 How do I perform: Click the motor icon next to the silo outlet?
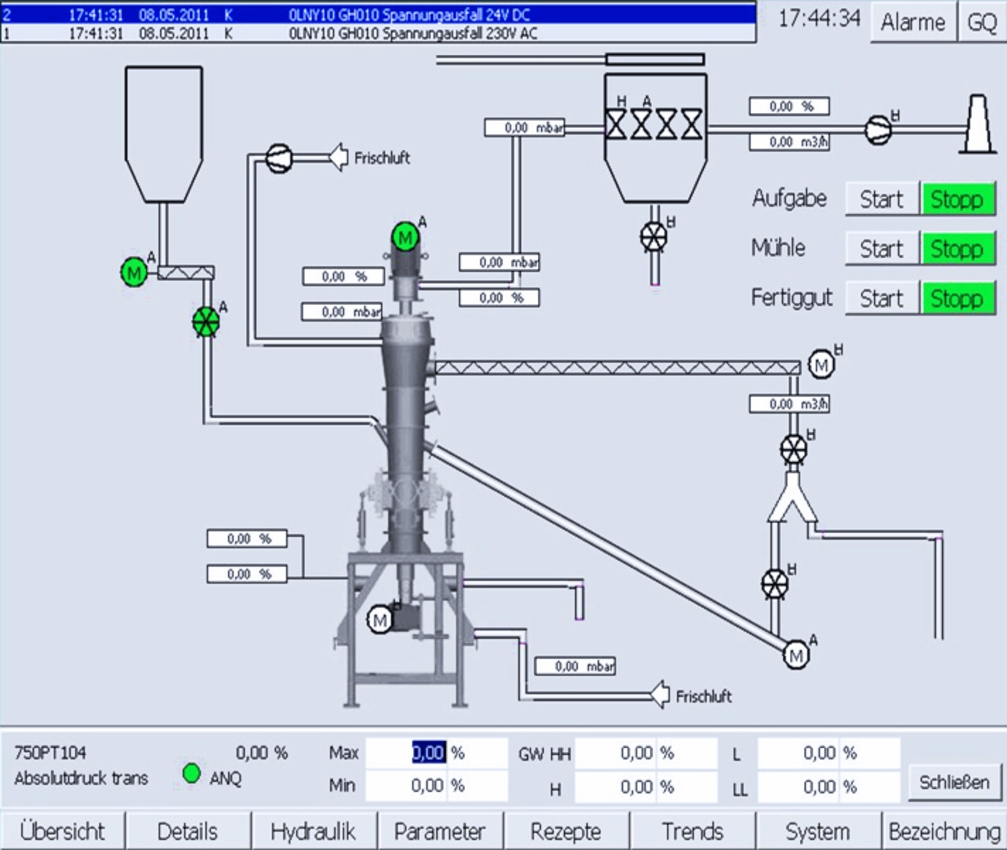(133, 271)
